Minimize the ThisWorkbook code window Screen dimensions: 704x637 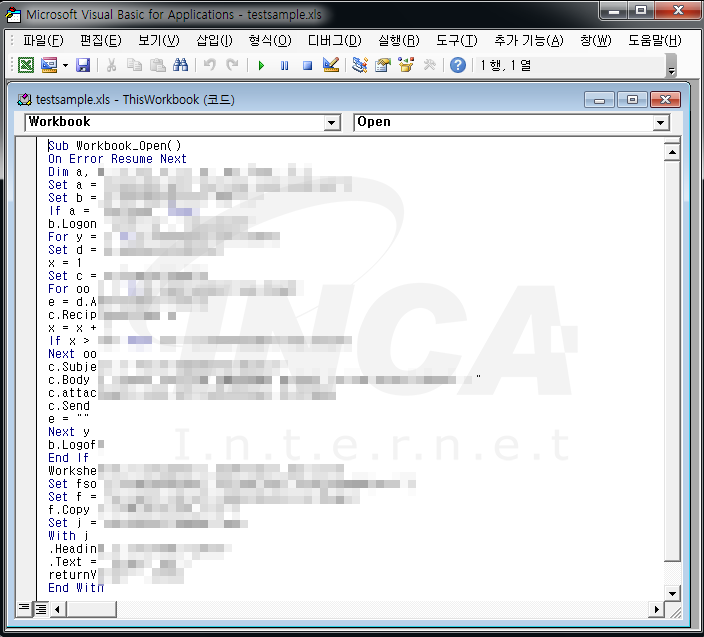[599, 100]
